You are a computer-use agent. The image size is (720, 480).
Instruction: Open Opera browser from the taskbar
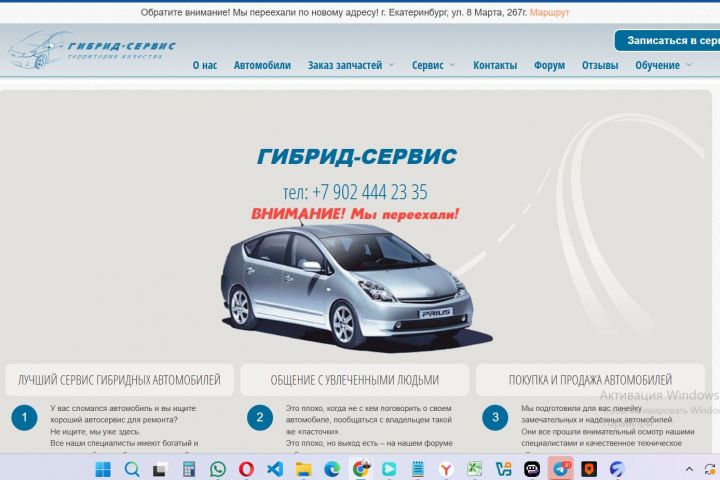pos(247,469)
